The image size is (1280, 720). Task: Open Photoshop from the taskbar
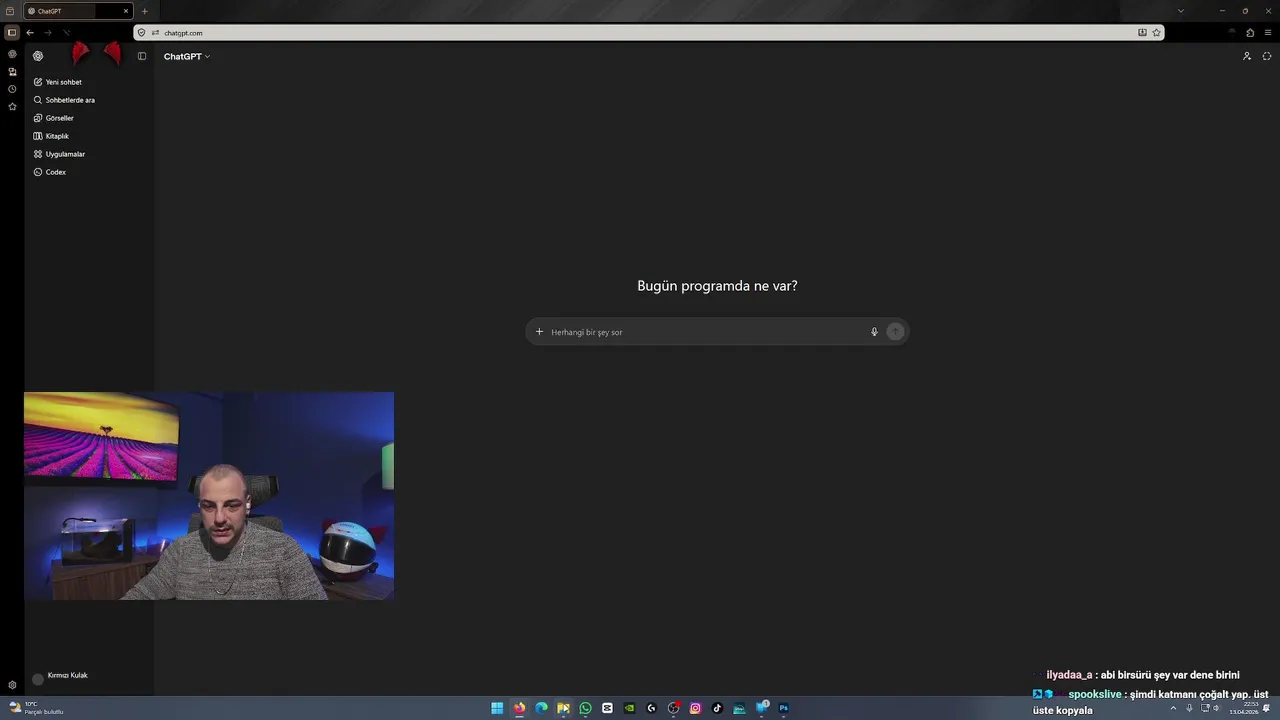coord(783,708)
